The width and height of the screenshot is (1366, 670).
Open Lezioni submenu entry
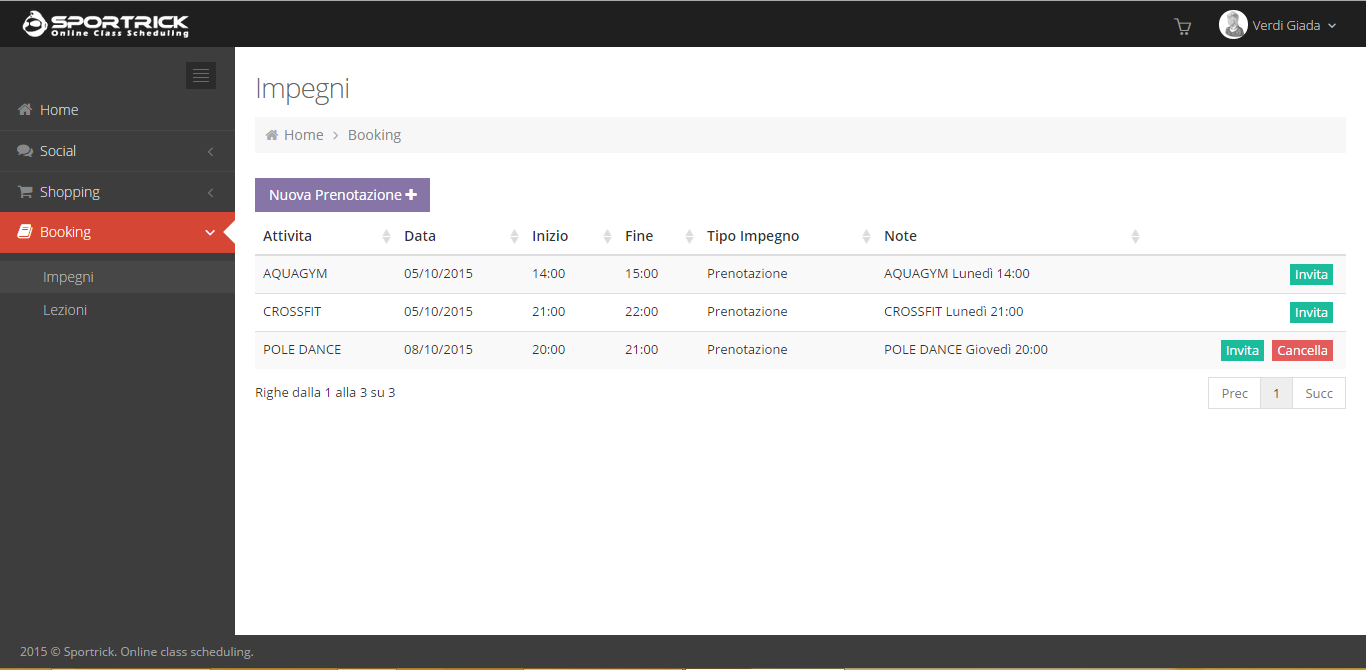[117, 310]
